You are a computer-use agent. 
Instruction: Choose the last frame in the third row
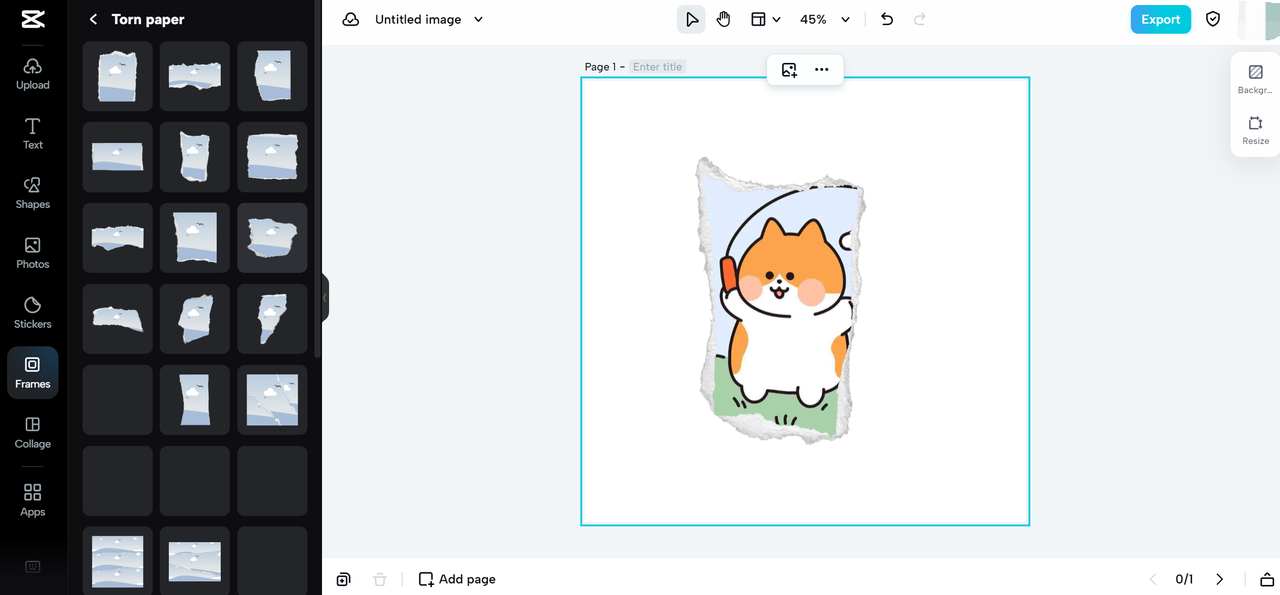click(272, 238)
